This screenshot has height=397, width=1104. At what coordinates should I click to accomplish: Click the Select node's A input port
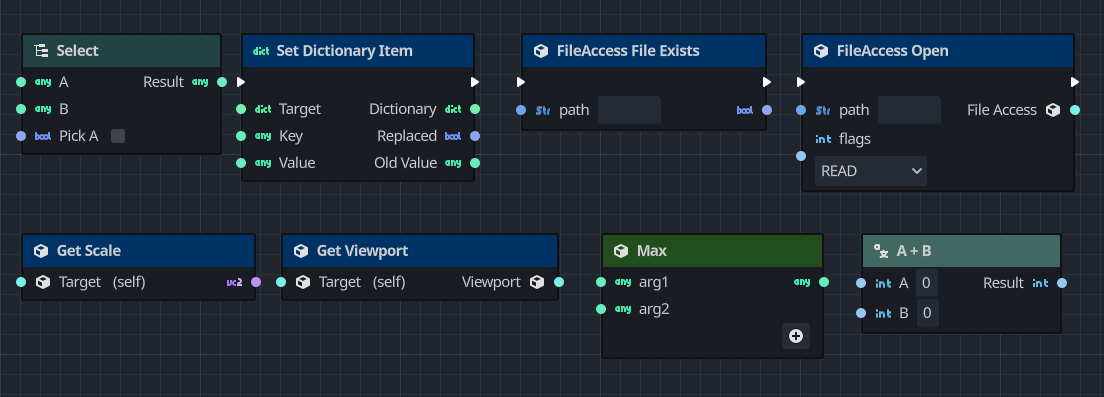point(21,82)
